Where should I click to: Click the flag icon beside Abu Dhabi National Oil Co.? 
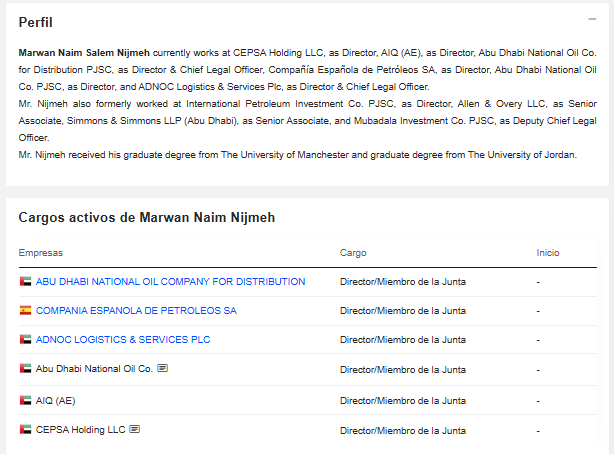coord(25,369)
